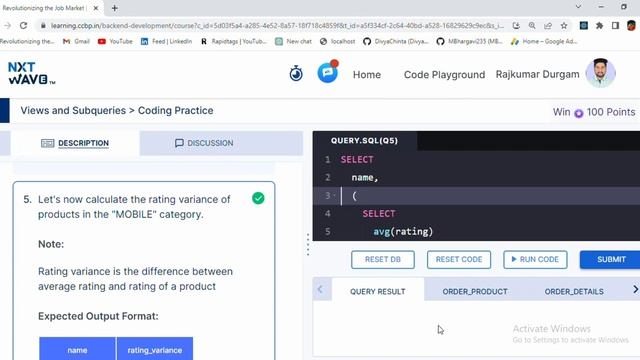This screenshot has height=360, width=640.
Task: Click Views and Subqueries breadcrumb
Action: pyautogui.click(x=73, y=111)
